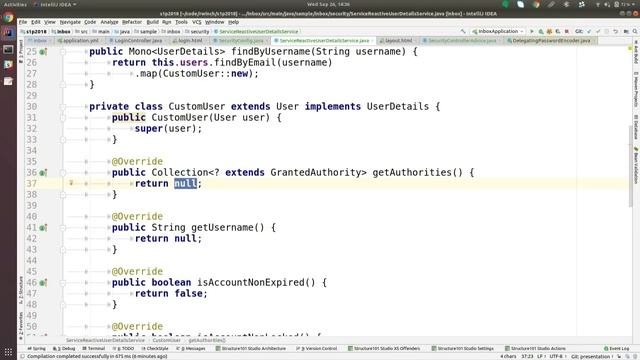Open the VCS menu
Screen dimensions: 640x360
(x=196, y=22)
